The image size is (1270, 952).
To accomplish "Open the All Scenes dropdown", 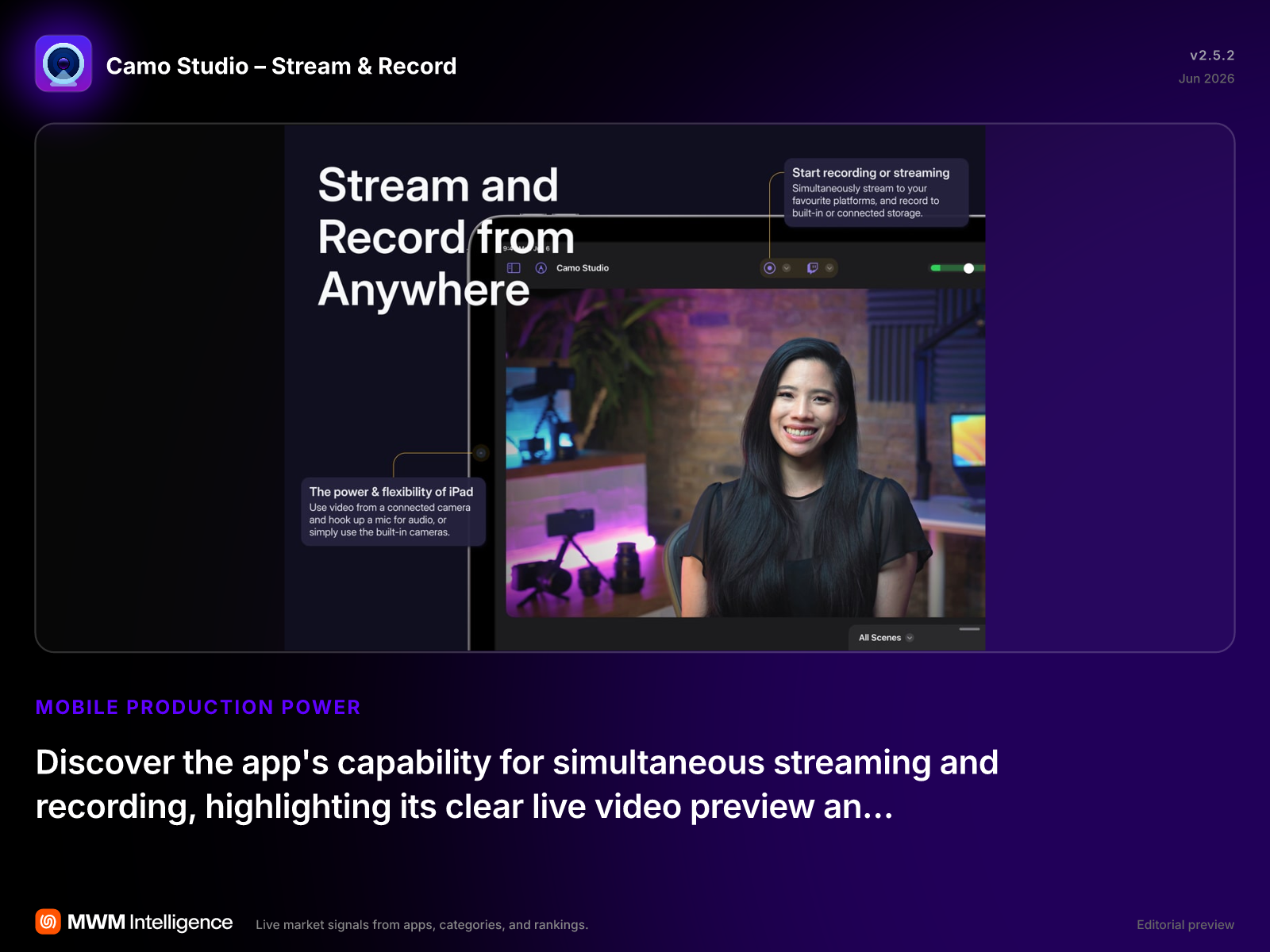I will tap(886, 638).
